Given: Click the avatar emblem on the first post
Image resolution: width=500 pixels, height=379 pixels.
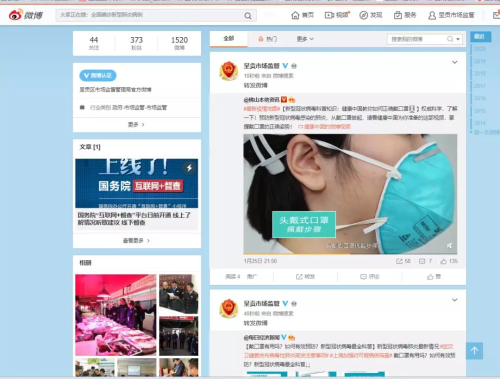Looking at the screenshot, I should click(228, 70).
